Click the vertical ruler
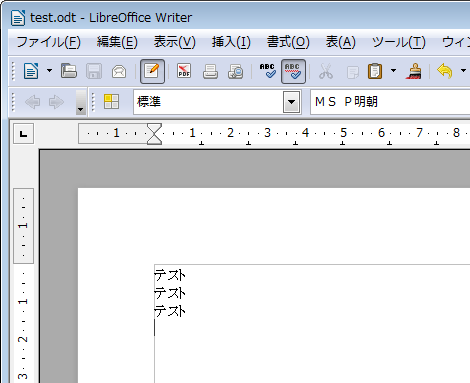 coord(23,285)
